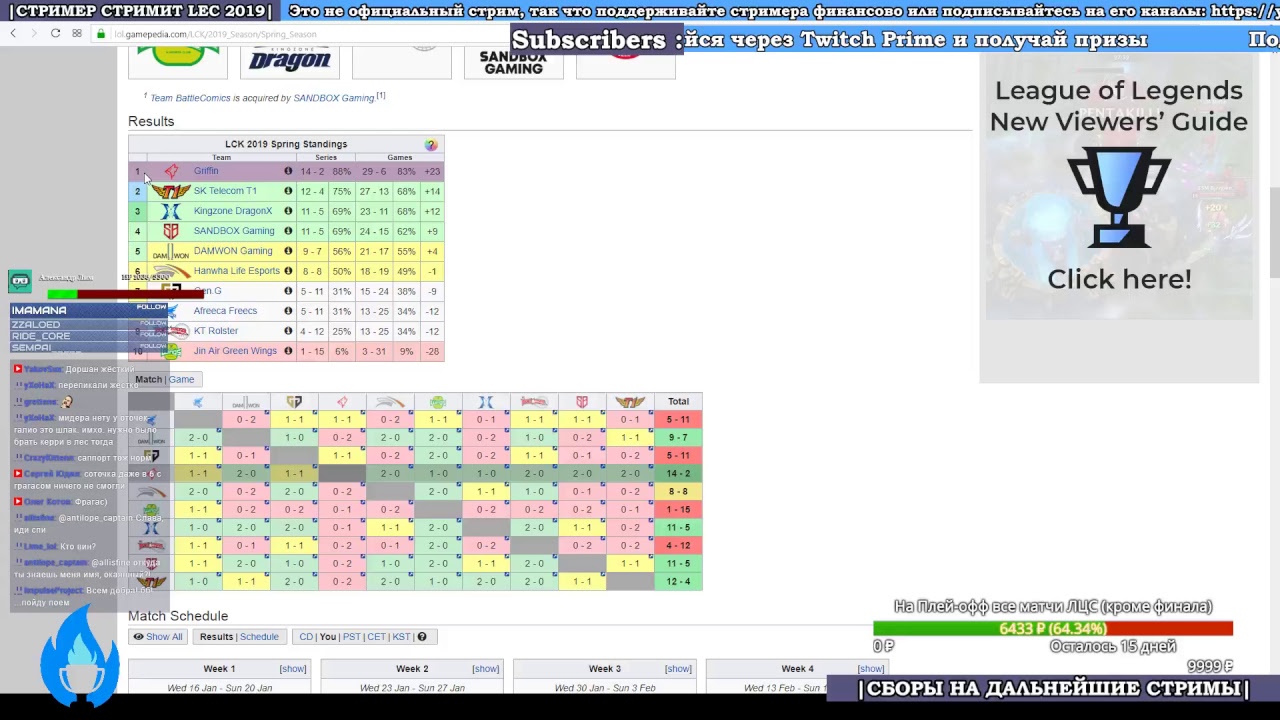The height and width of the screenshot is (720, 1280).
Task: Switch match list to Schedule view
Action: pos(259,637)
